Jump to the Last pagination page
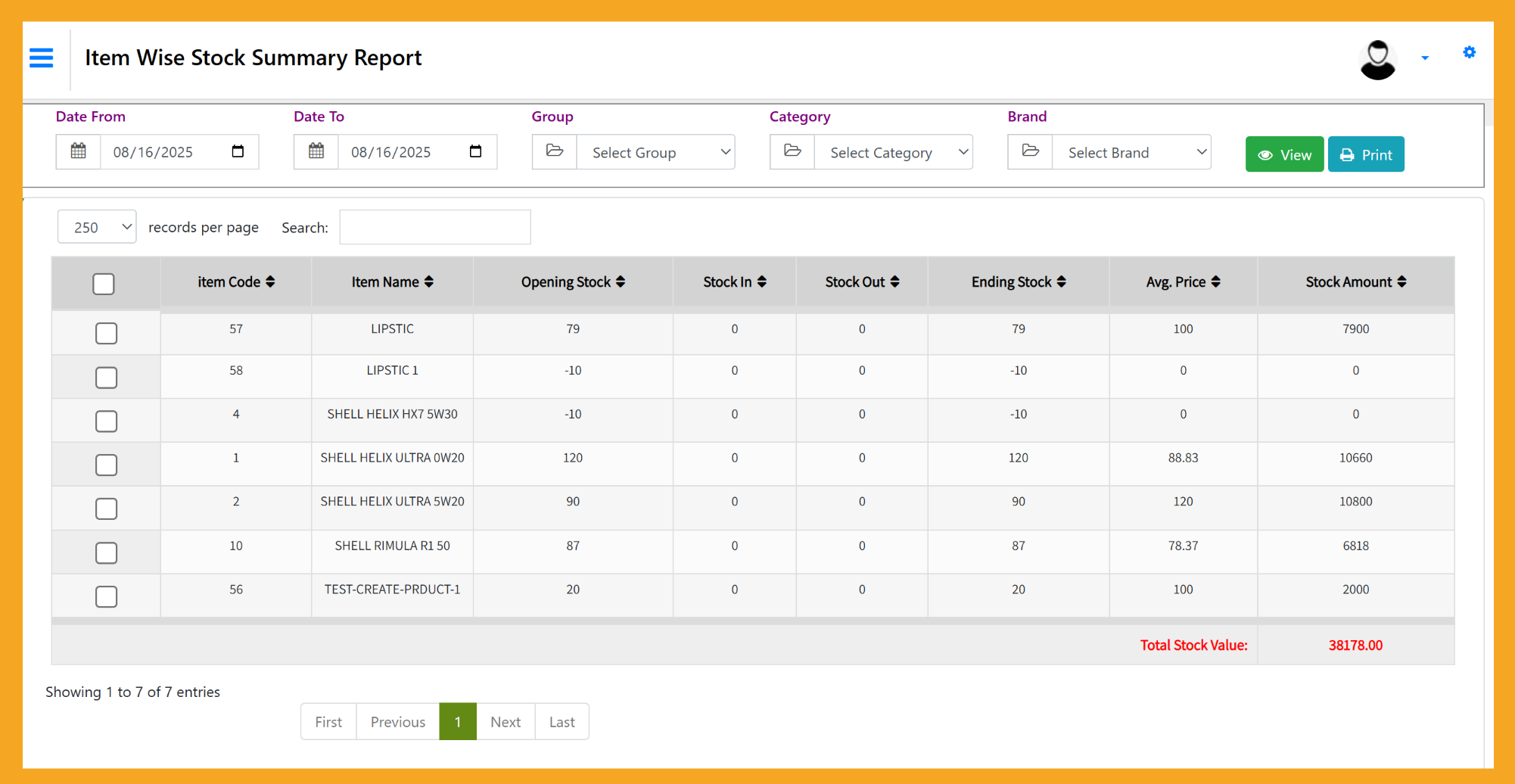The height and width of the screenshot is (784, 1515). tap(562, 722)
